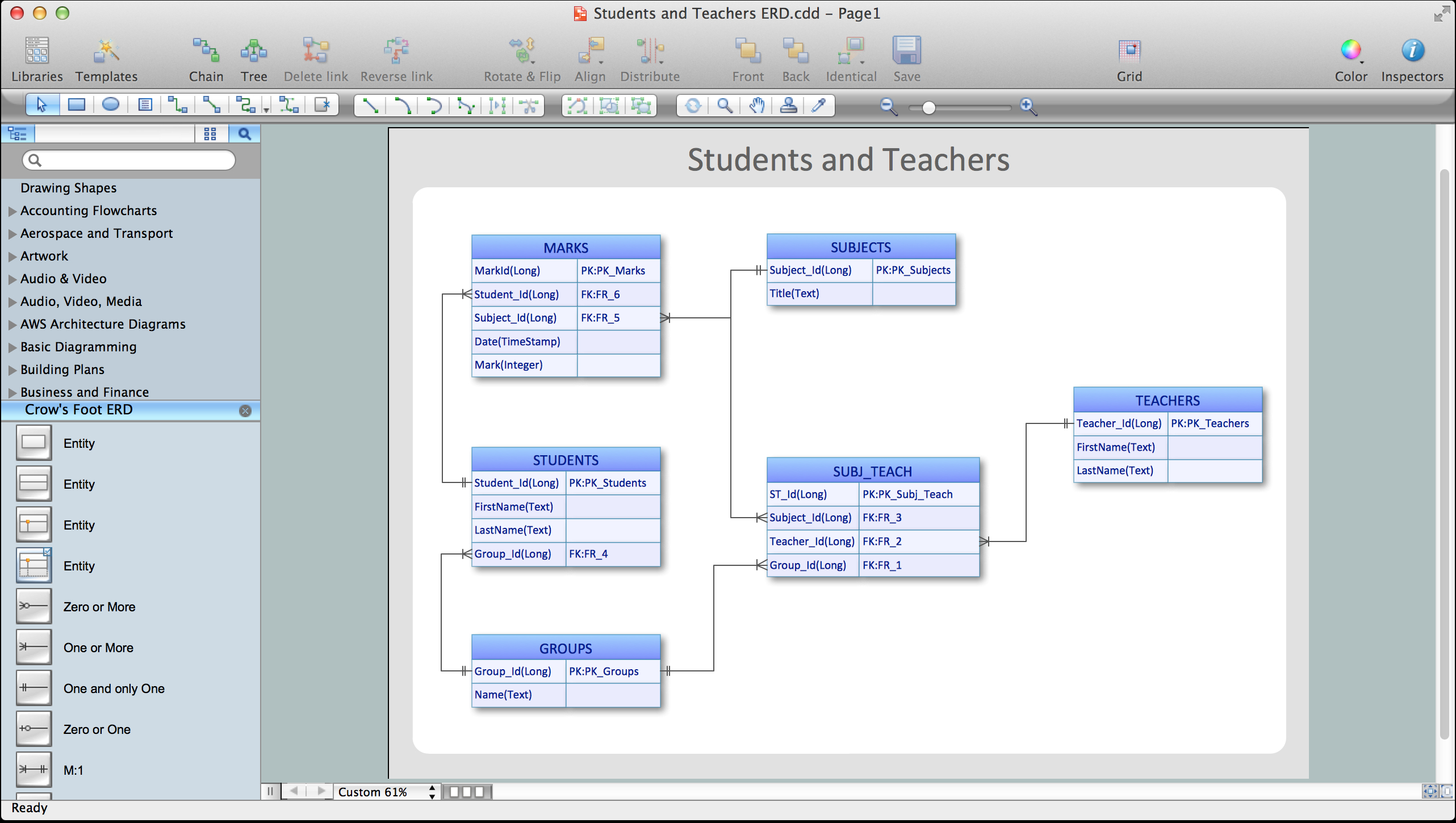Select the Reverse link tool
This screenshot has width=1456, height=823.
[396, 57]
